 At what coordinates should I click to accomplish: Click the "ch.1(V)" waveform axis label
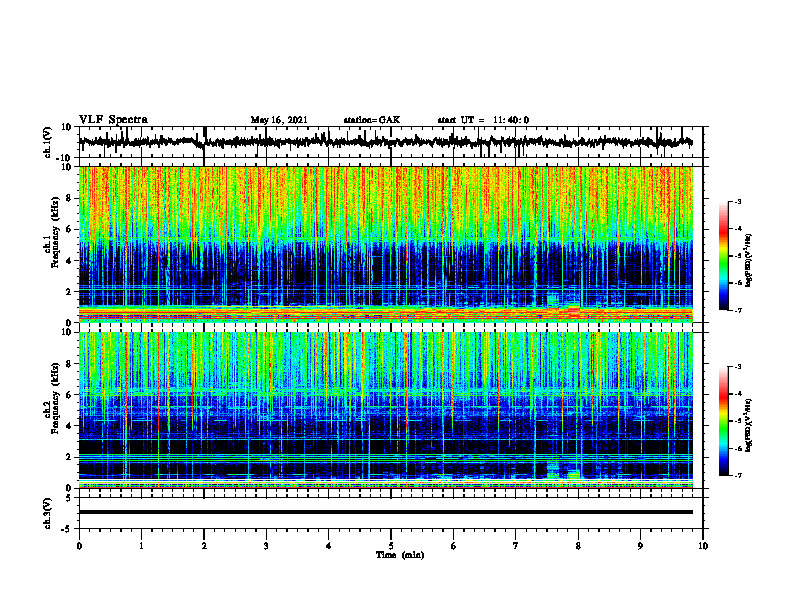(47, 142)
